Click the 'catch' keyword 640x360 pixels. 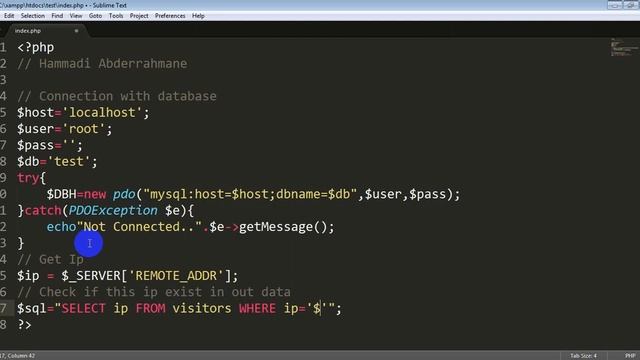click(x=43, y=211)
